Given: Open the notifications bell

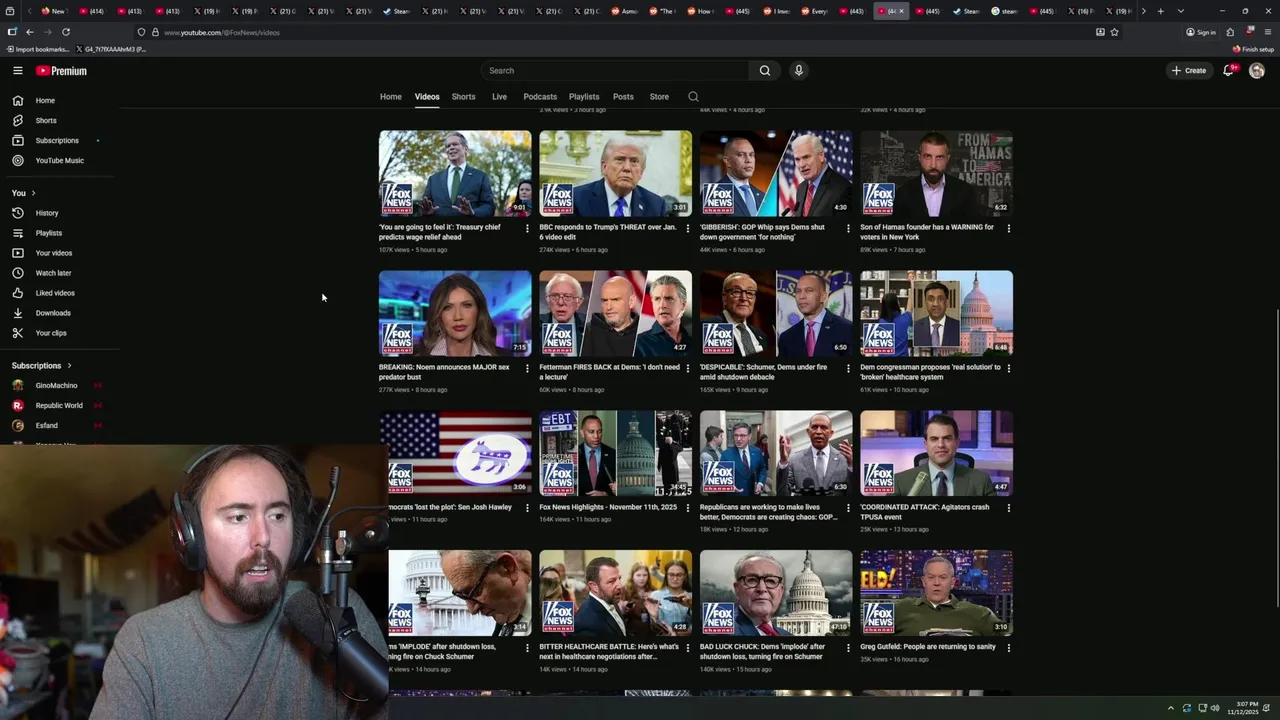Looking at the screenshot, I should (1228, 71).
